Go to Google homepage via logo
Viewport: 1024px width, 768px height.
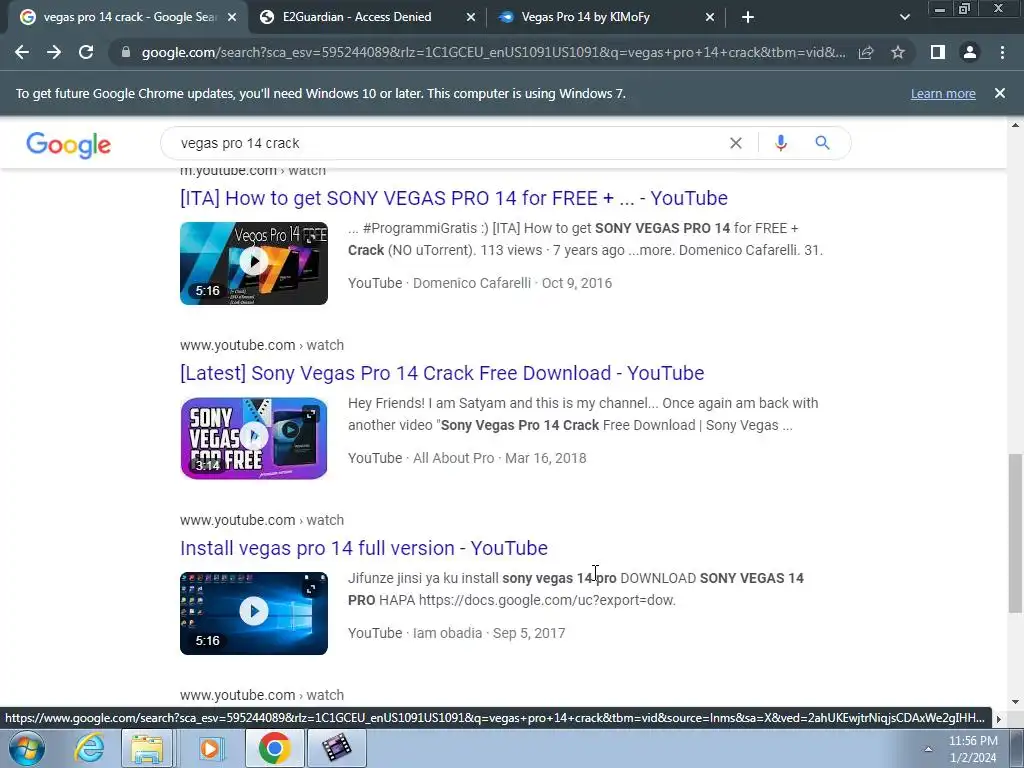pyautogui.click(x=69, y=144)
